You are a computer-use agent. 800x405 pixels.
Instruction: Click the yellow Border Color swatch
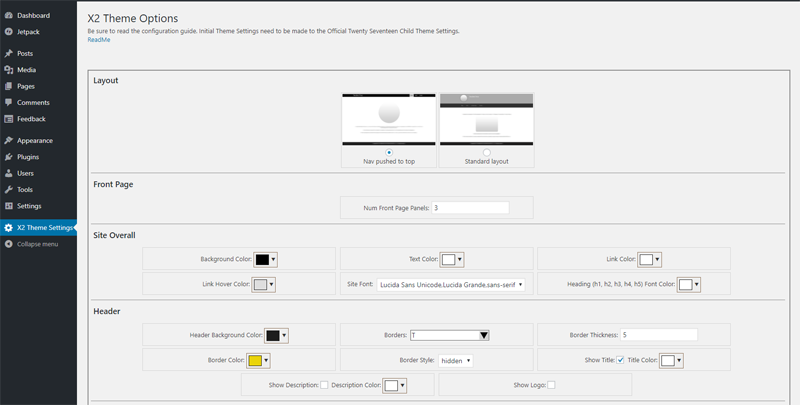[255, 361]
